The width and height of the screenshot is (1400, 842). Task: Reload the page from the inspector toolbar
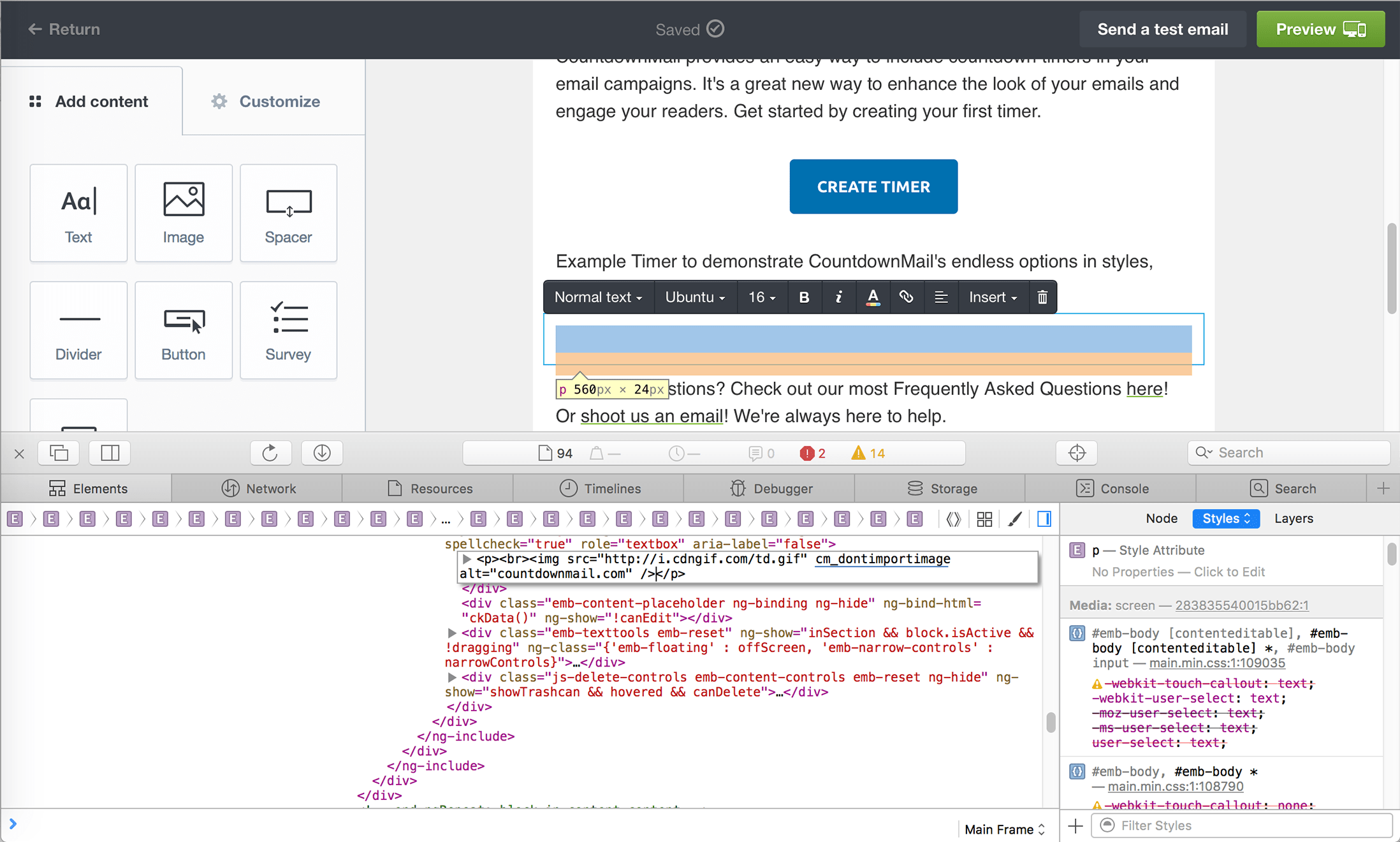[270, 453]
